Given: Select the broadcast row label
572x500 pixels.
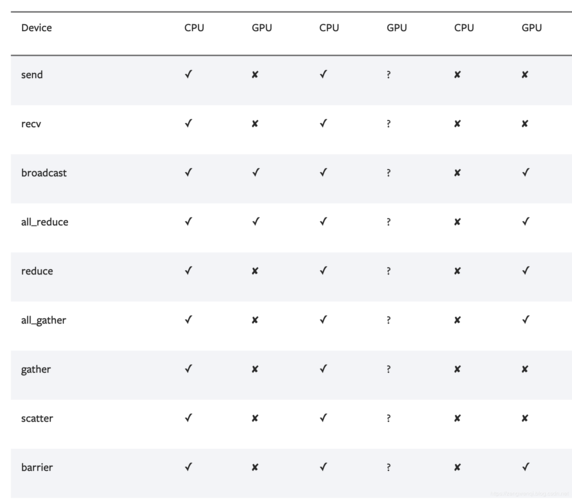Looking at the screenshot, I should click(x=44, y=173).
